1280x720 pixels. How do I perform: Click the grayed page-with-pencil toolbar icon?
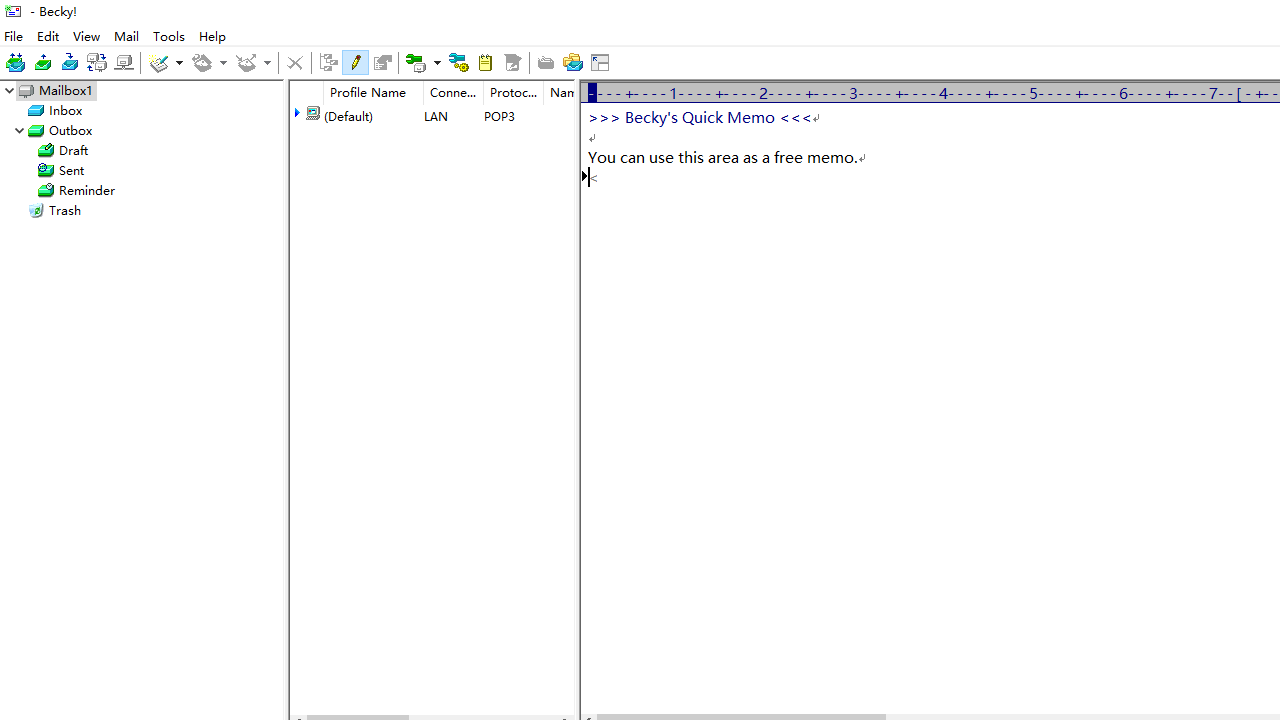click(513, 63)
